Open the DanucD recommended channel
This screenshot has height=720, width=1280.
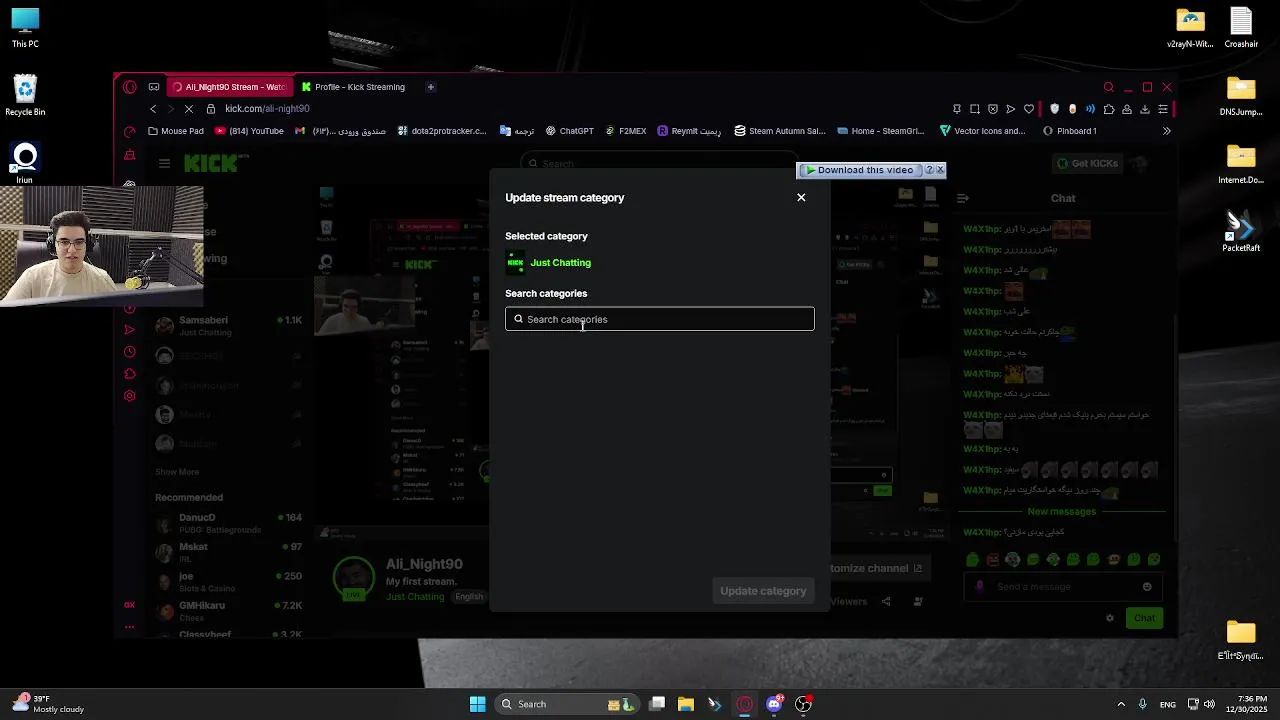click(x=230, y=523)
